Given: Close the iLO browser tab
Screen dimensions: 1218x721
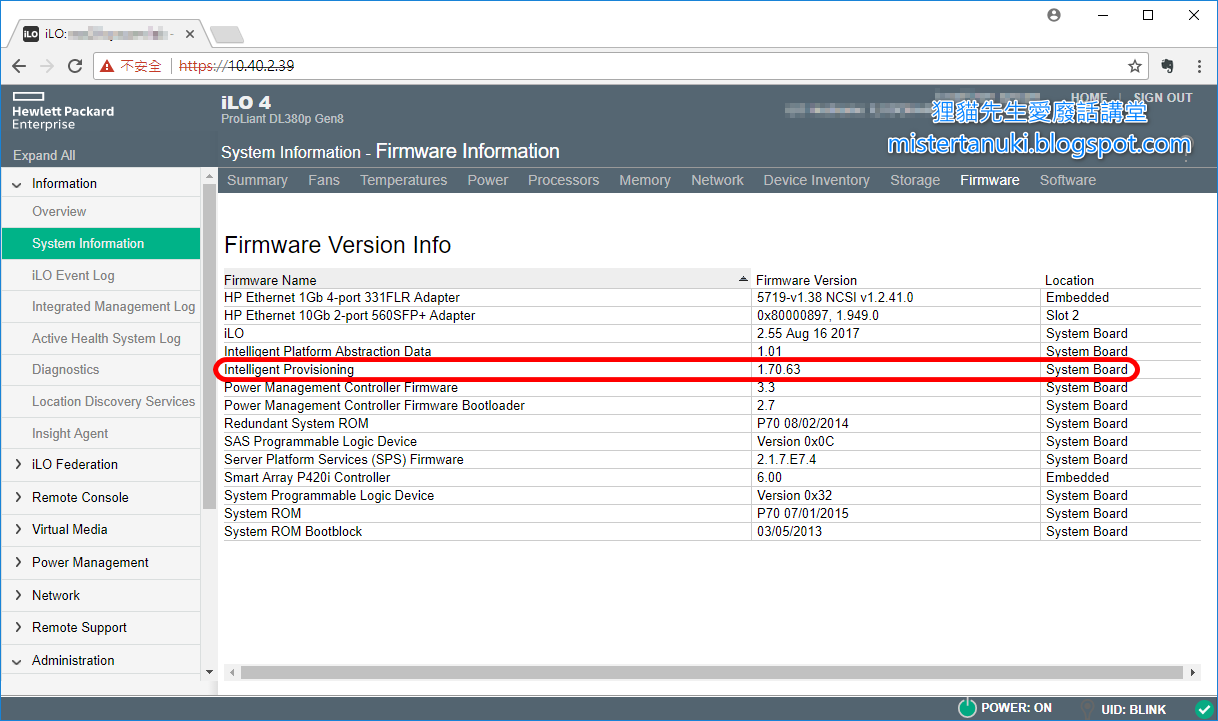Looking at the screenshot, I should 189,33.
